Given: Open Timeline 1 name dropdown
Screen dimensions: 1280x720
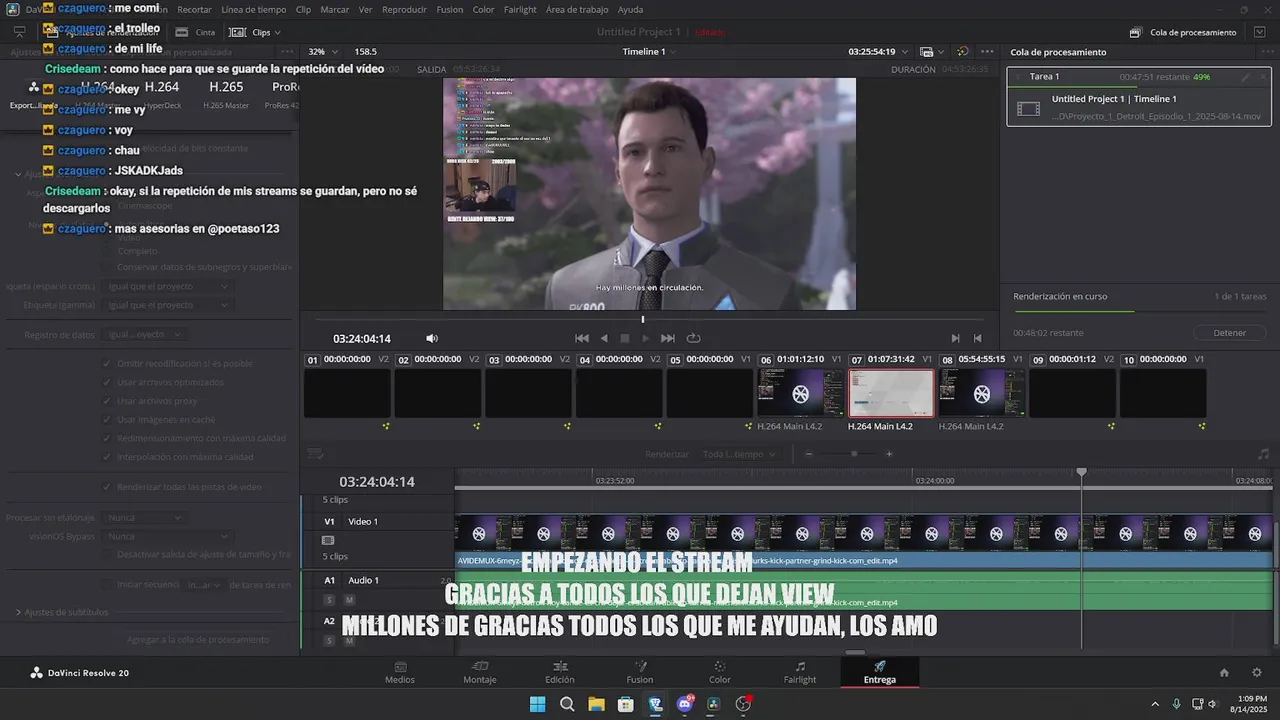Looking at the screenshot, I should coord(650,52).
